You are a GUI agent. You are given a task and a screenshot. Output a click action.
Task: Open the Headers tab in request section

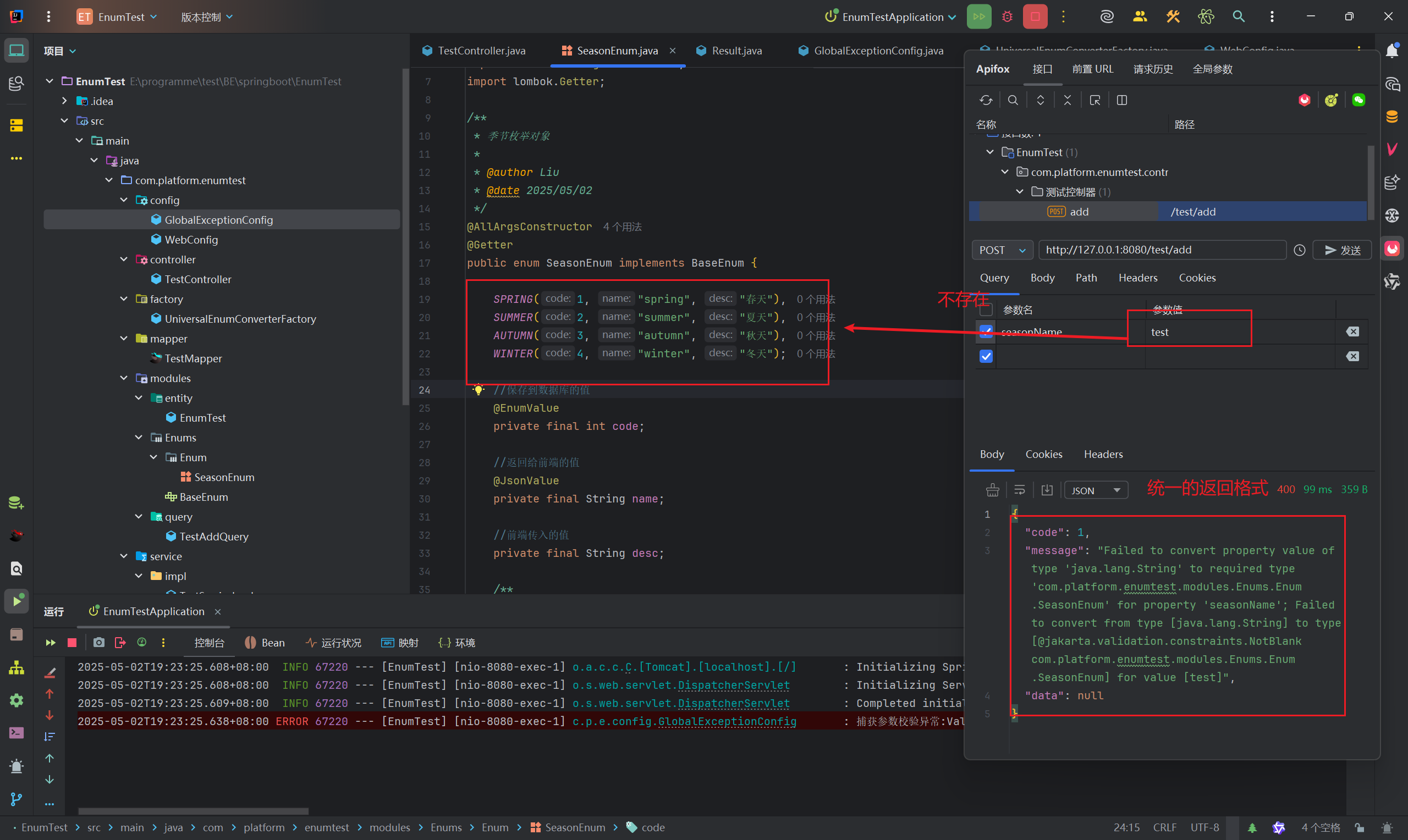pyautogui.click(x=1137, y=278)
